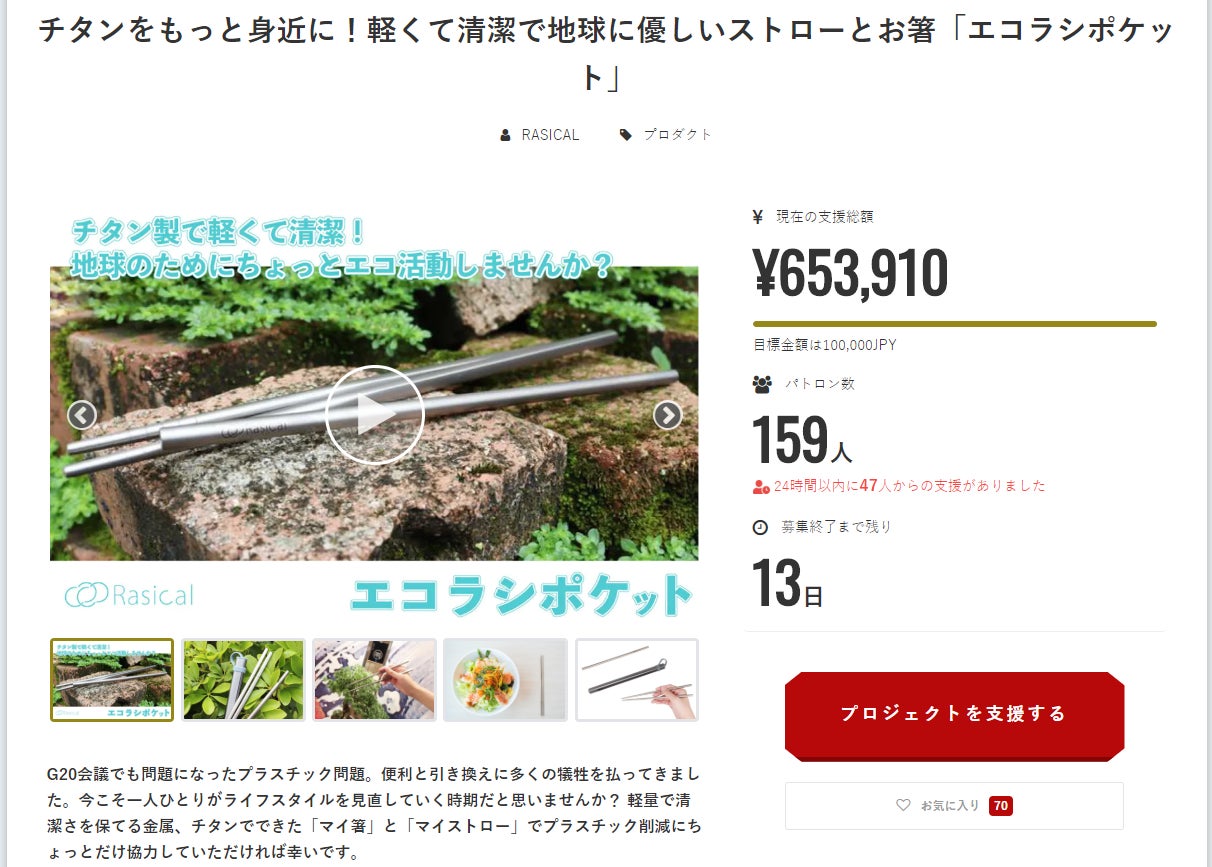The width and height of the screenshot is (1212, 867).
Task: Select first thumbnail with エコラシポケット banner
Action: (112, 680)
